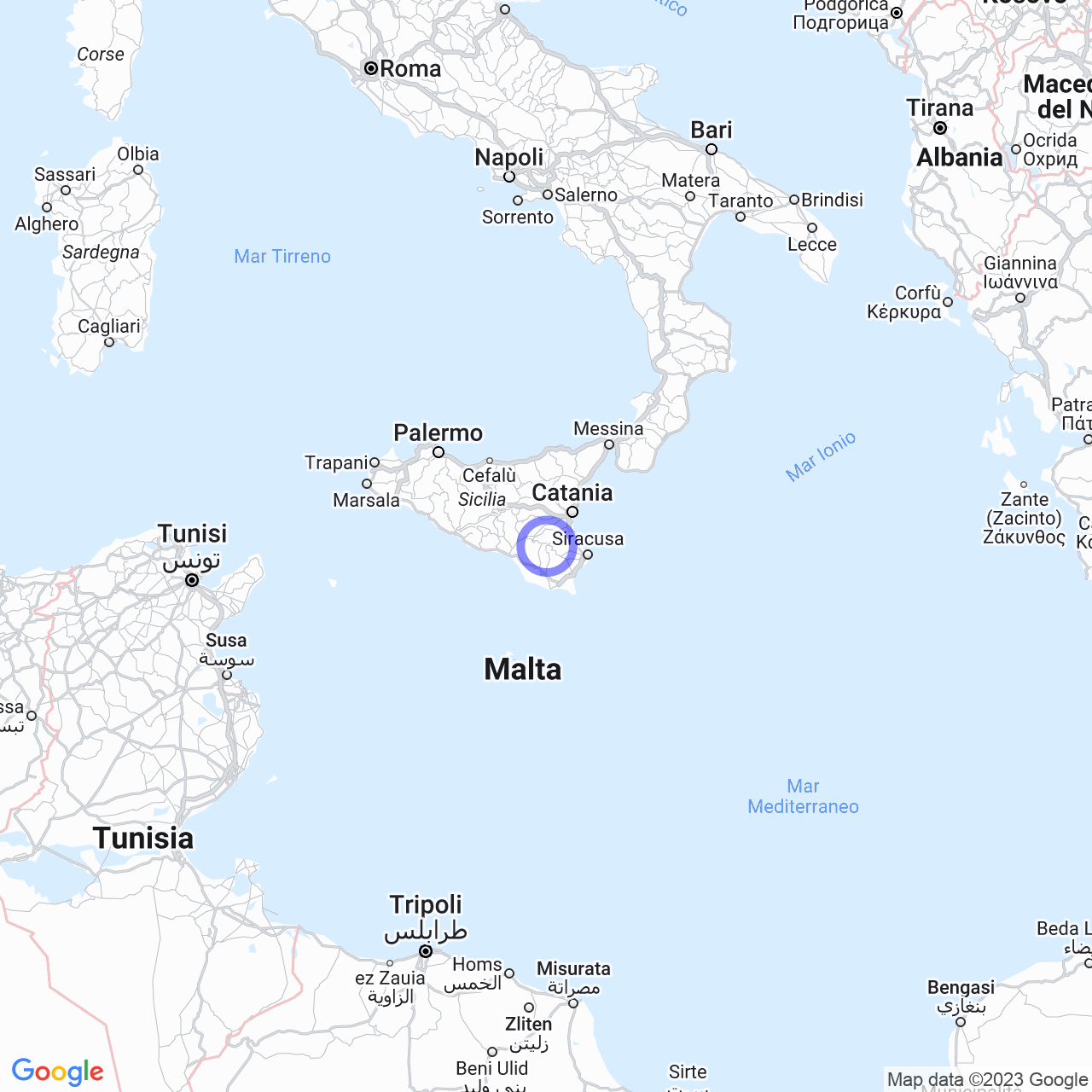Click the Bari city marker

tap(712, 149)
